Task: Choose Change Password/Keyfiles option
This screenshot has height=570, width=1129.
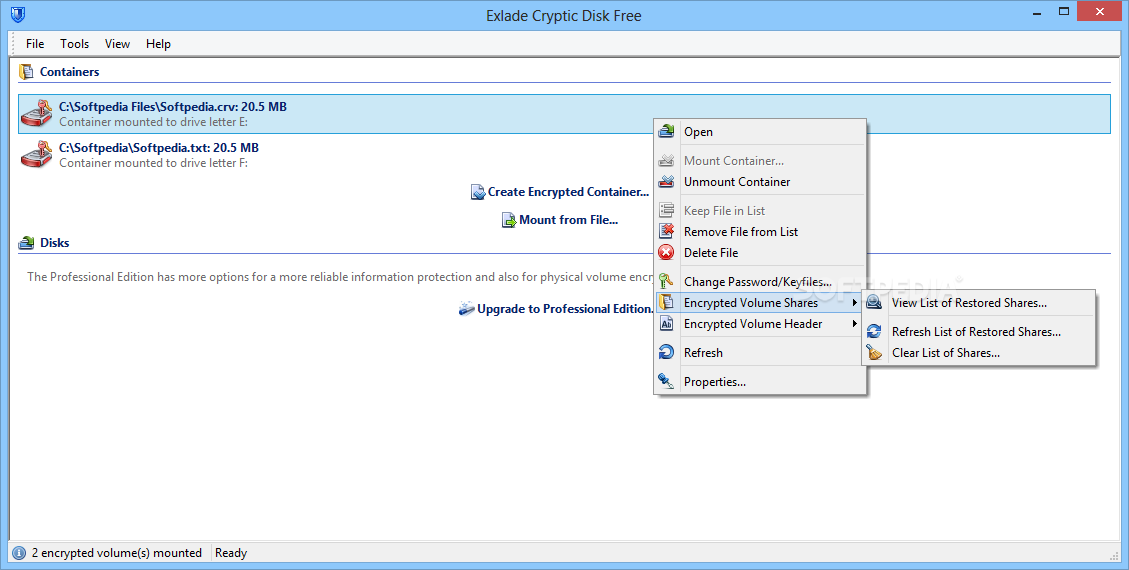Action: coord(760,281)
